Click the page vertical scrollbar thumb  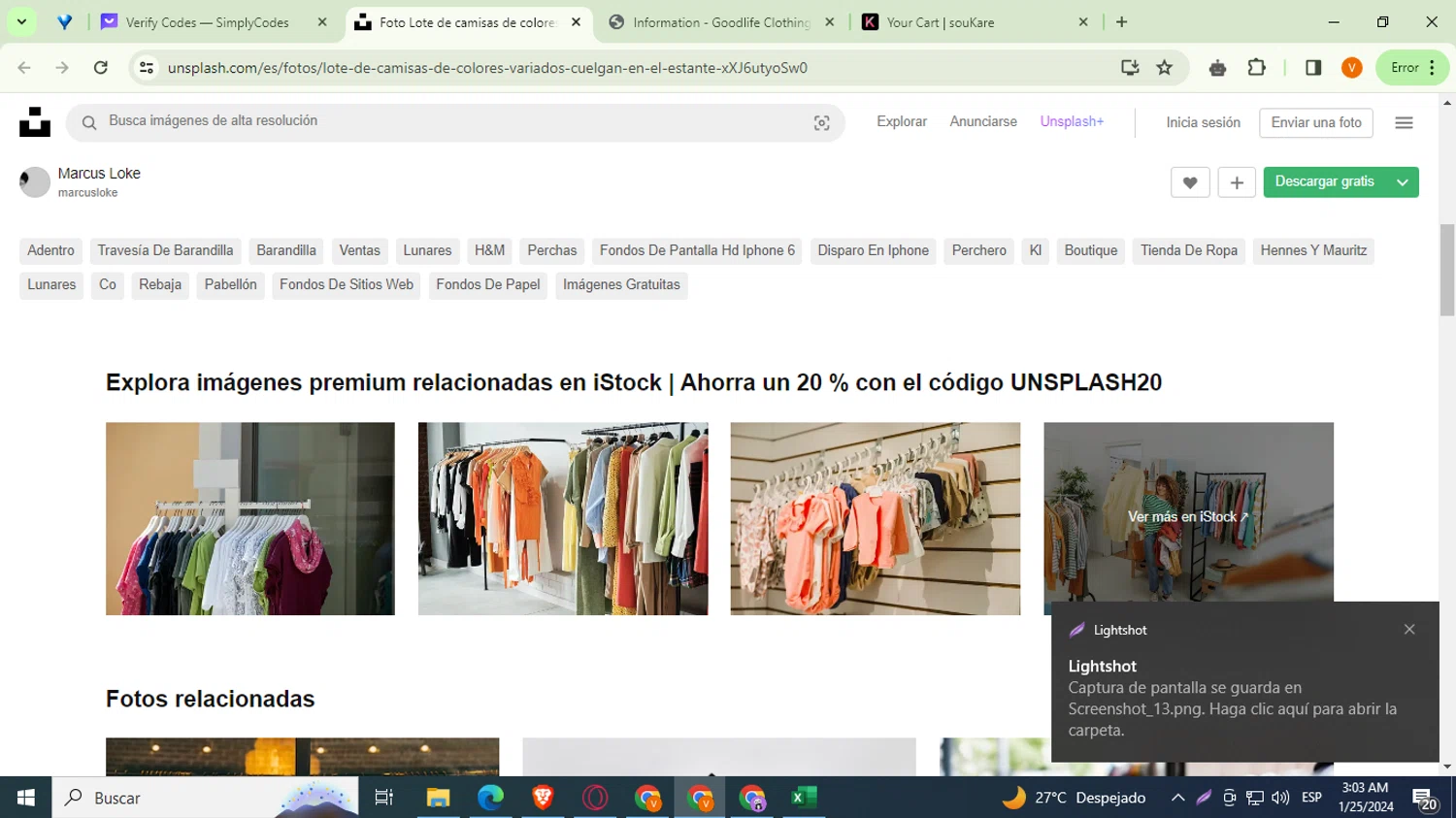tap(1447, 270)
